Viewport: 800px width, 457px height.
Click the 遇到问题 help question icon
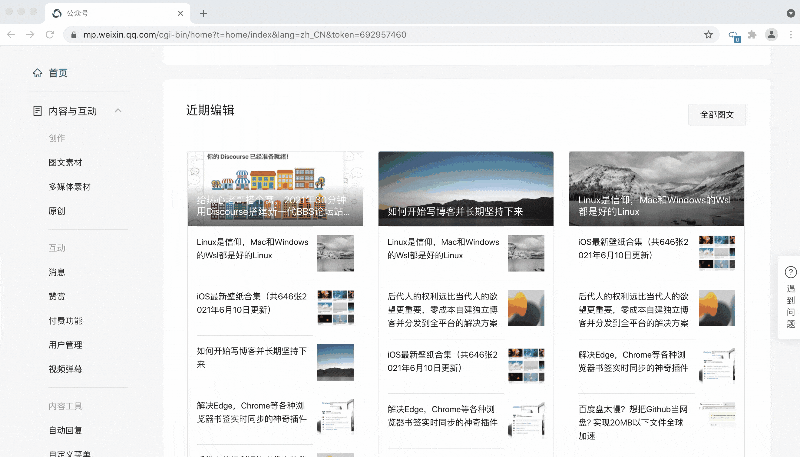click(791, 272)
